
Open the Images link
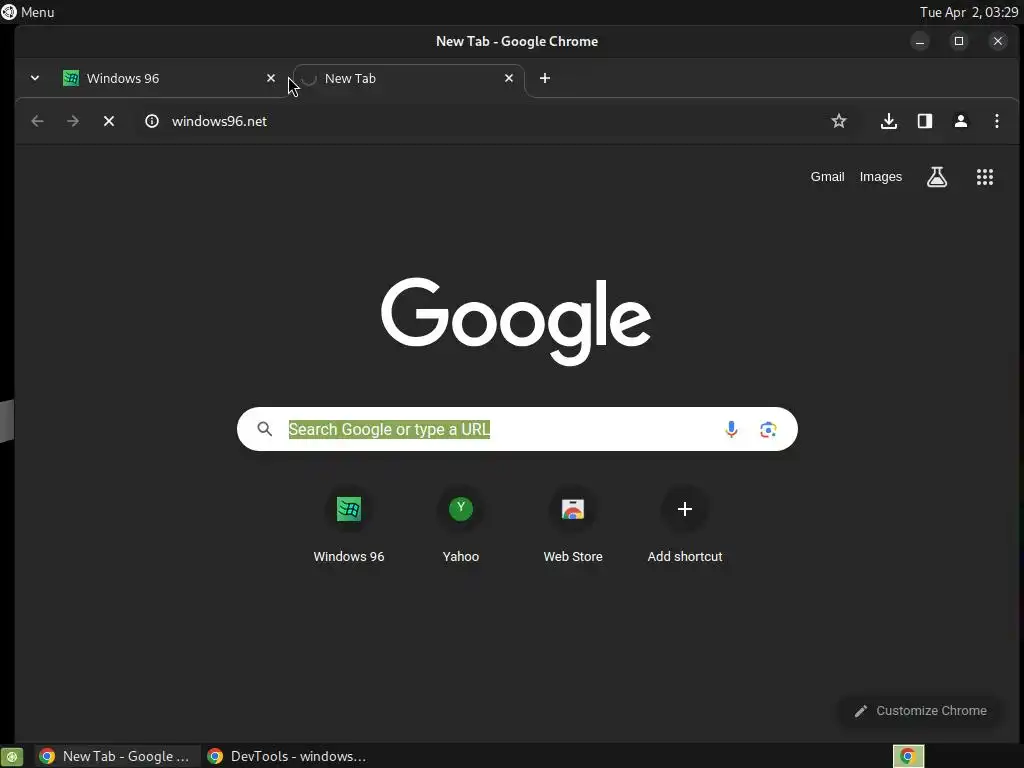point(880,177)
